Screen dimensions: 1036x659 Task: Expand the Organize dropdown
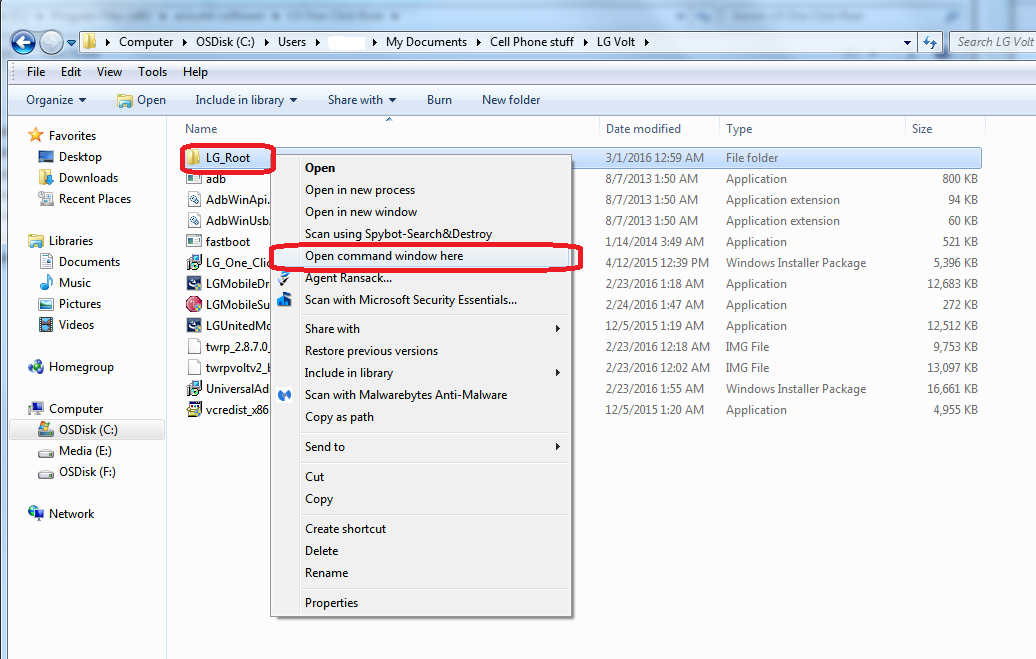(56, 100)
